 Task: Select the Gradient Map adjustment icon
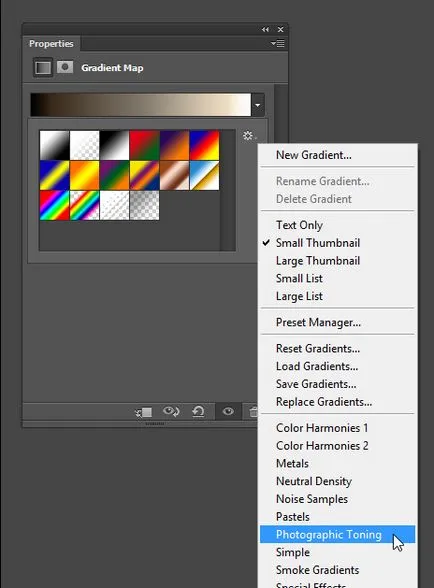(43, 68)
